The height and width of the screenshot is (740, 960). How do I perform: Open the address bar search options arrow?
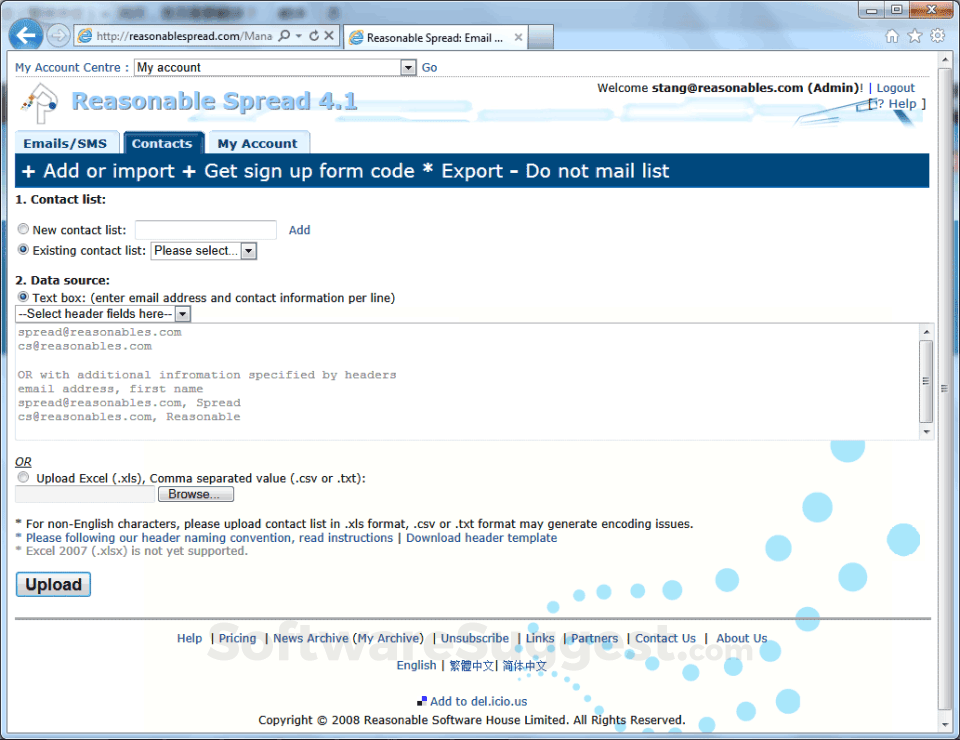(299, 36)
